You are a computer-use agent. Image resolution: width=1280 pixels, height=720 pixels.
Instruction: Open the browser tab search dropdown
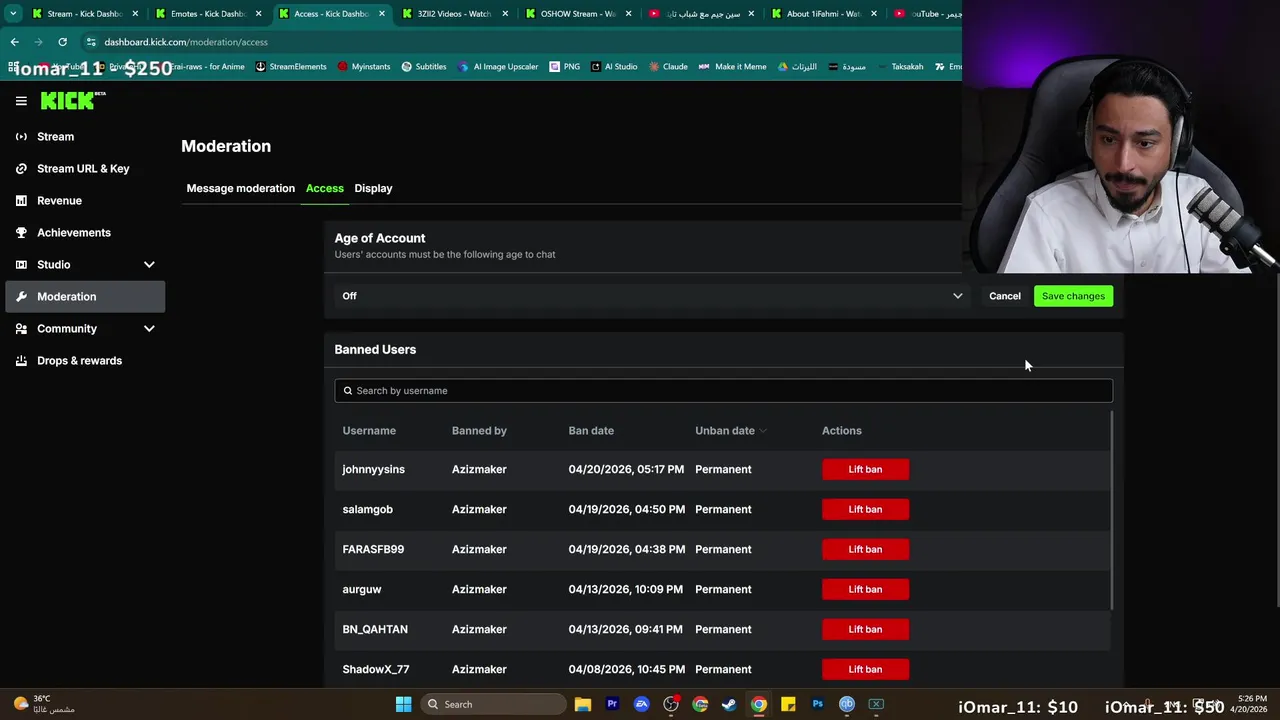pos(13,14)
